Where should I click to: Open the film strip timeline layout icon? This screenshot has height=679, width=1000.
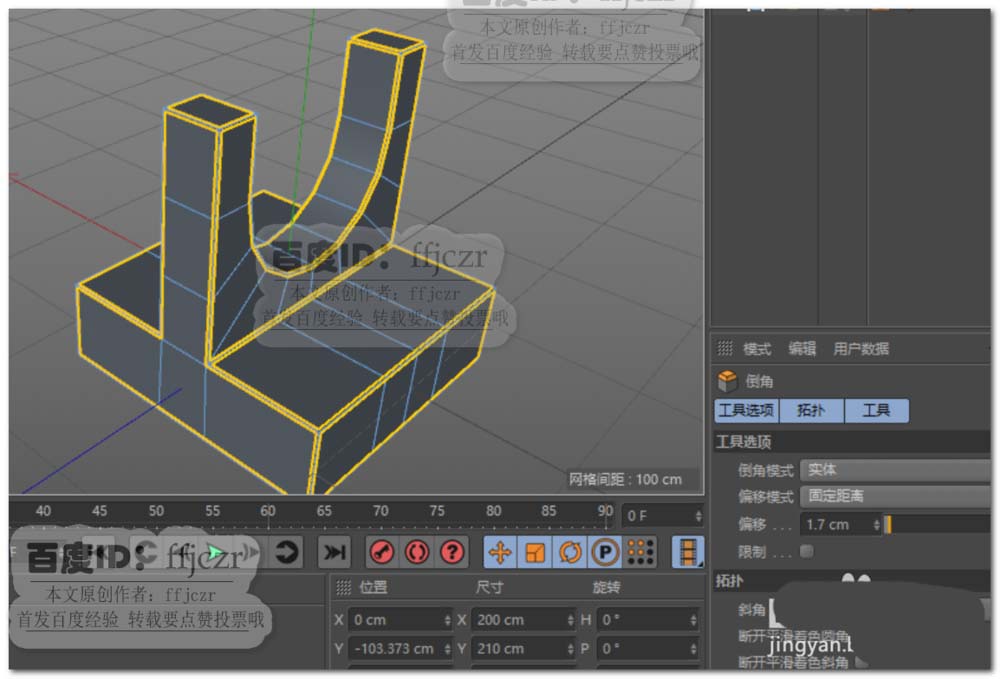pyautogui.click(x=687, y=552)
